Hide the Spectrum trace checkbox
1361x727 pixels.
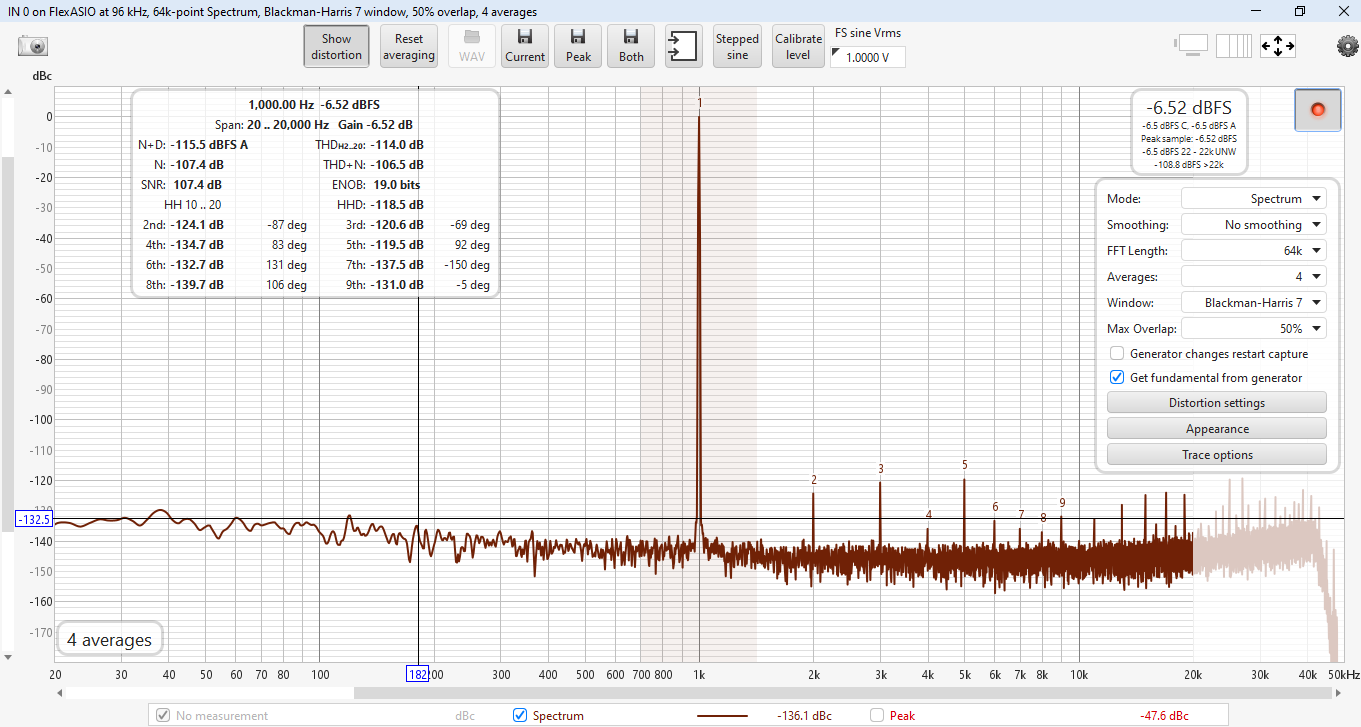519,715
